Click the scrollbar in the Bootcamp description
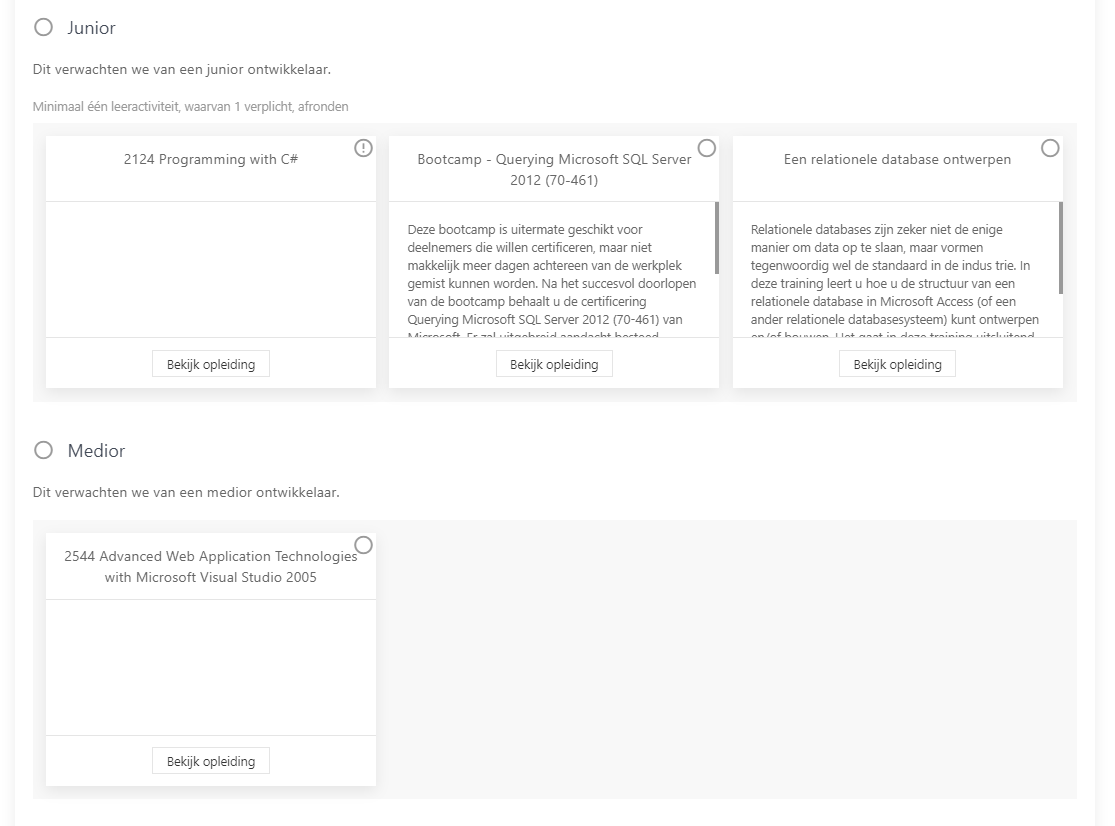Viewport: 1115px width, 826px height. click(716, 238)
